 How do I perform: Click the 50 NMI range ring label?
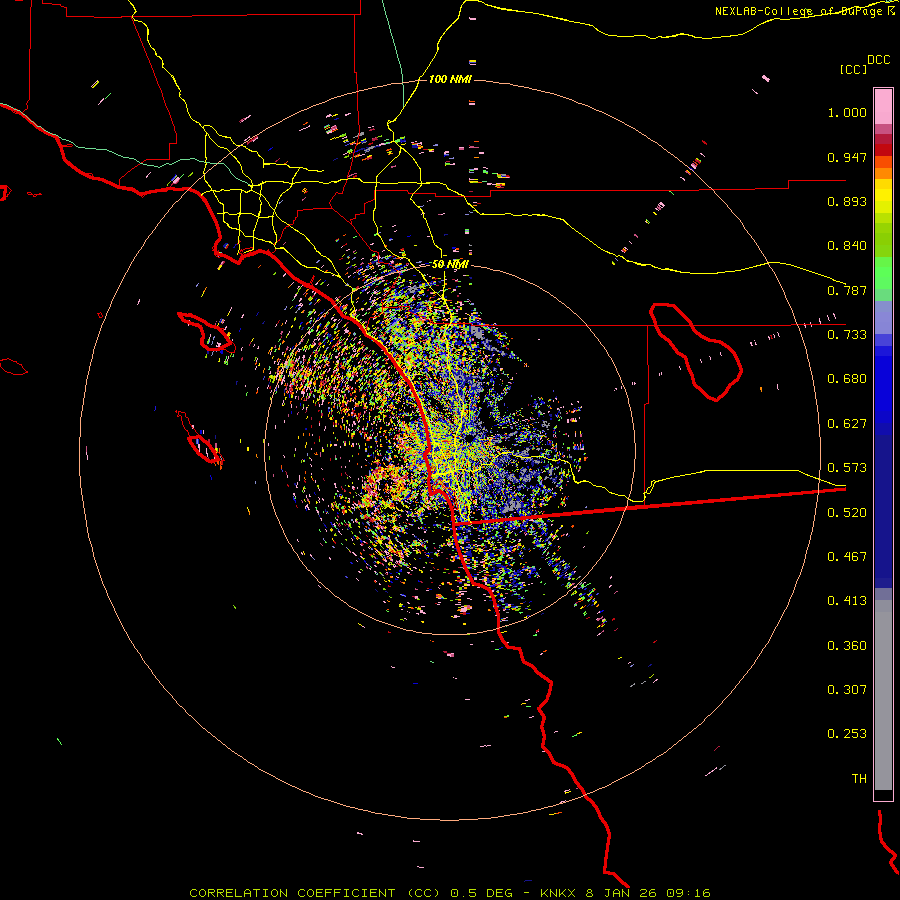[450, 264]
